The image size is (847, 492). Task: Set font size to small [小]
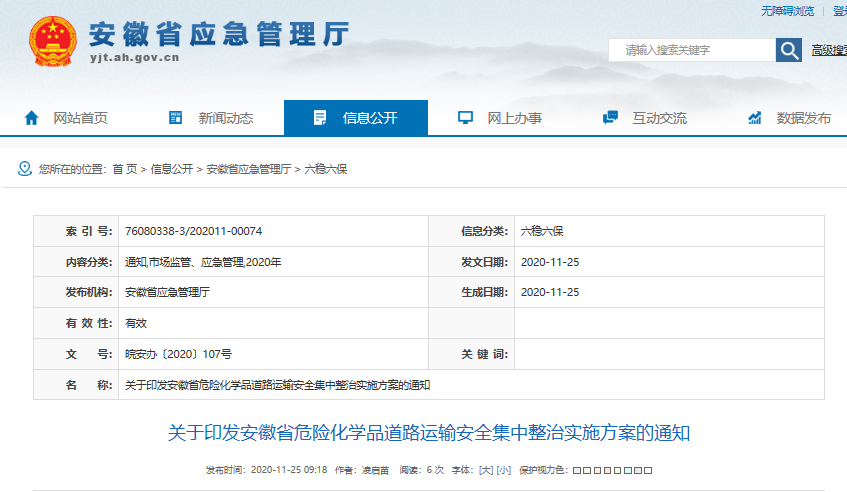[503, 470]
